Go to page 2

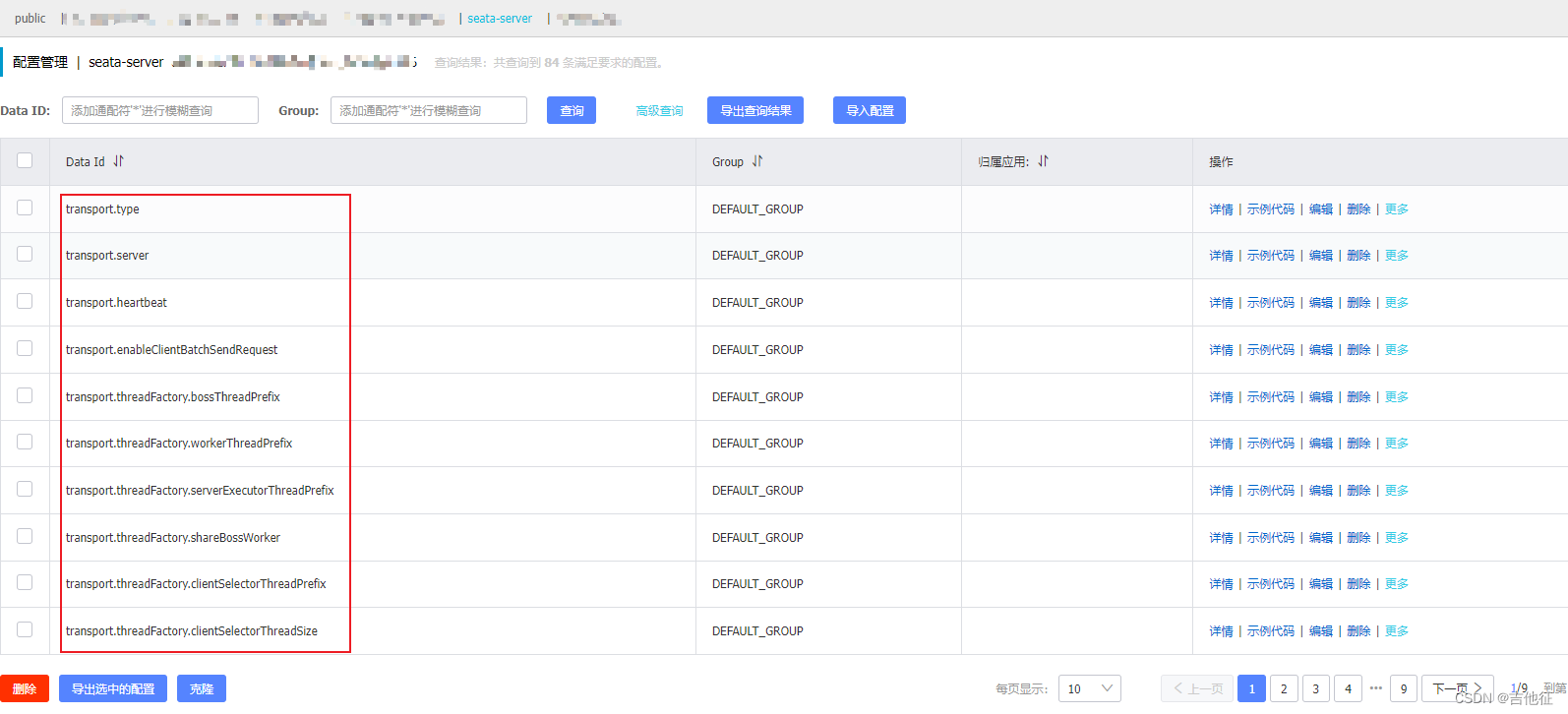point(1284,688)
